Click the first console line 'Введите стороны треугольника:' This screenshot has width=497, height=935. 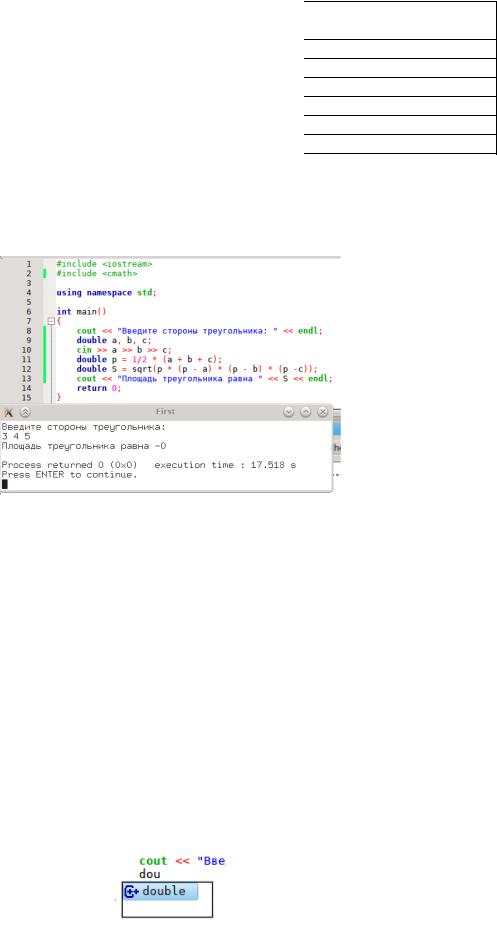84,426
